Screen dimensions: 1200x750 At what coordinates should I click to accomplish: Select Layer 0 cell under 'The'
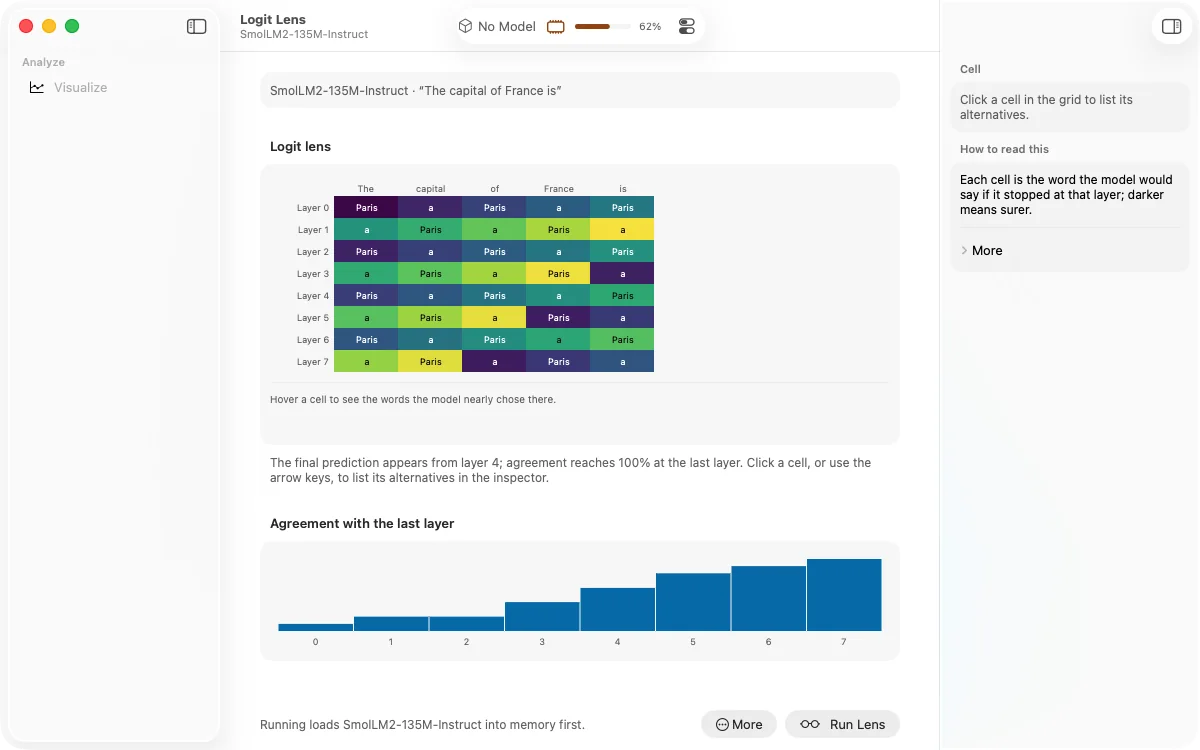366,208
